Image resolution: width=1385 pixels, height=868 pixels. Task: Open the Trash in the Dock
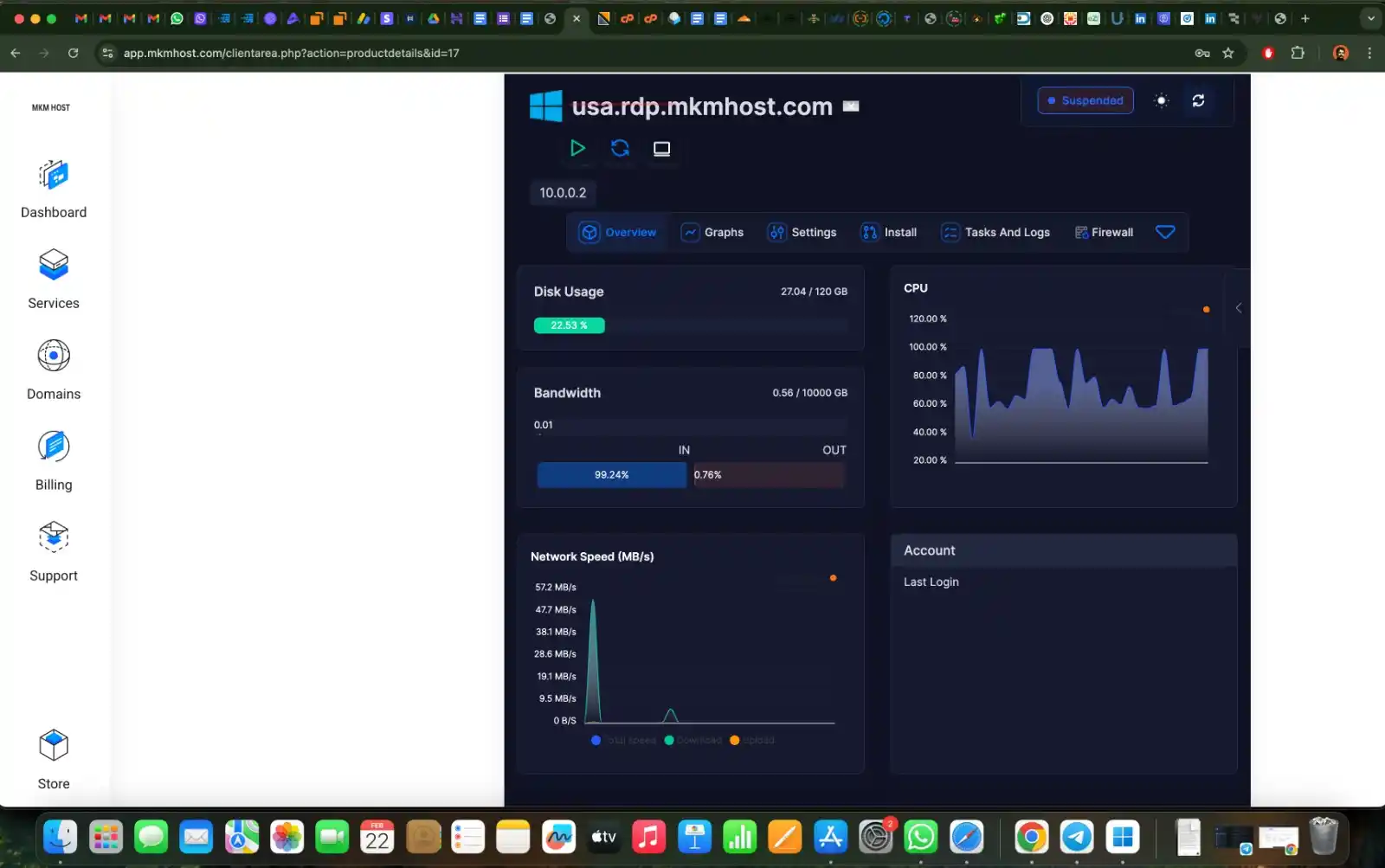pyautogui.click(x=1324, y=836)
